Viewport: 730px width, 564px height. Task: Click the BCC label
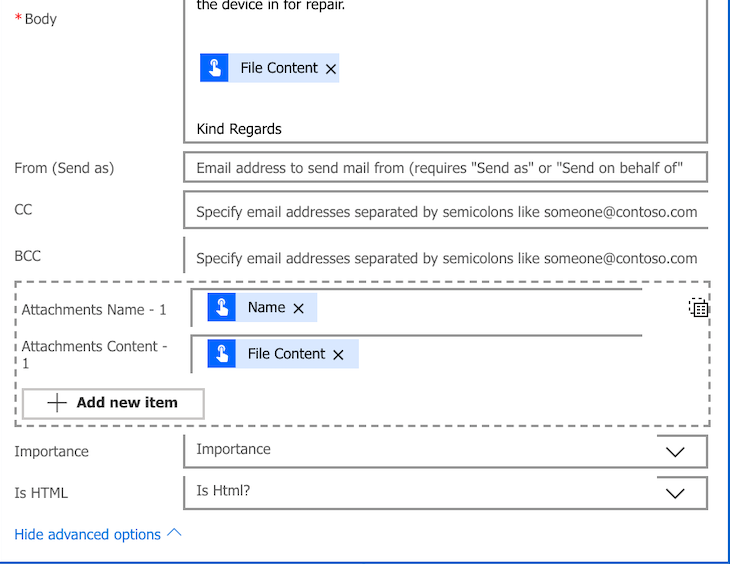coord(27,256)
